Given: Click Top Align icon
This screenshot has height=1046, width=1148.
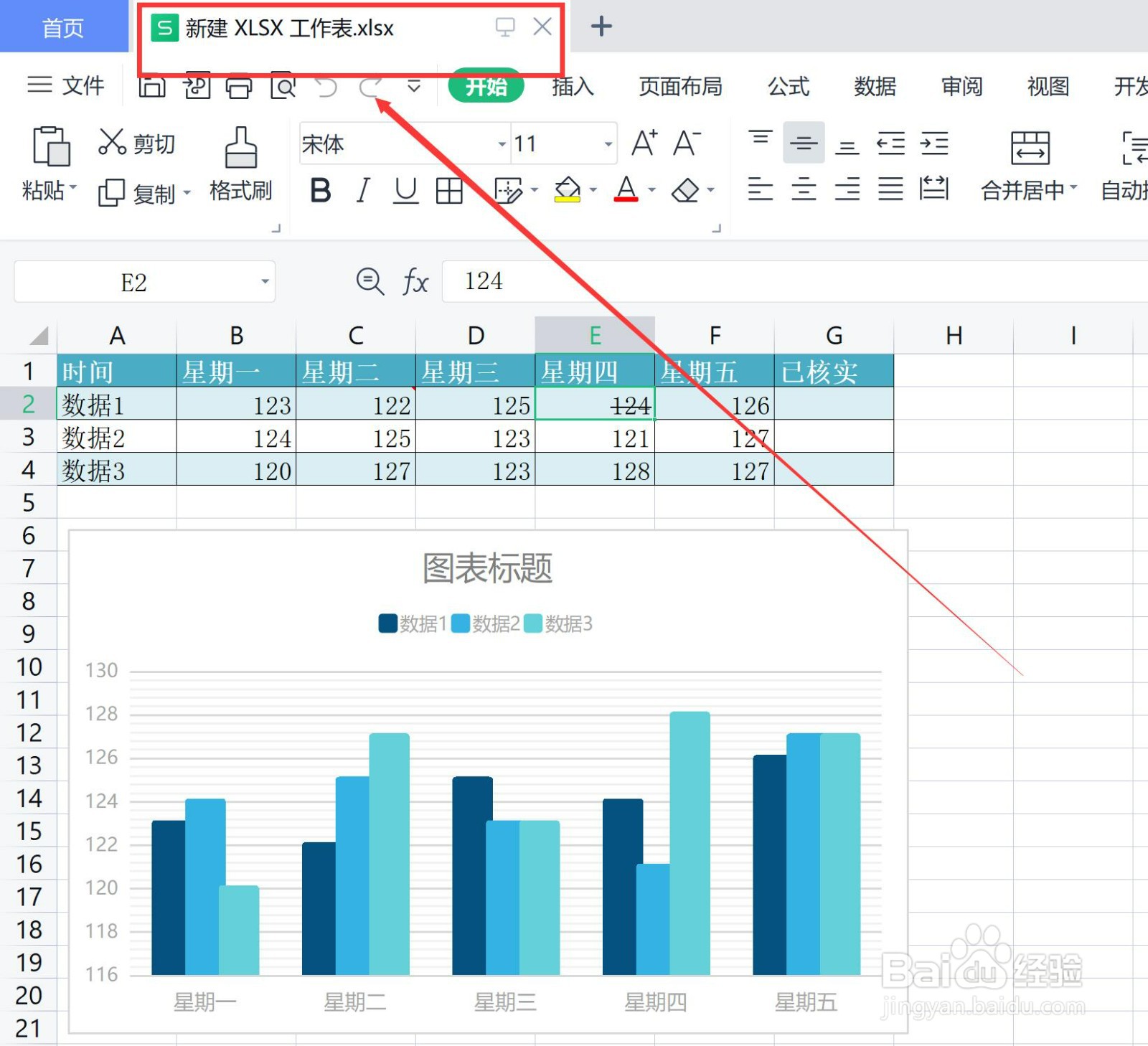Looking at the screenshot, I should [x=761, y=138].
